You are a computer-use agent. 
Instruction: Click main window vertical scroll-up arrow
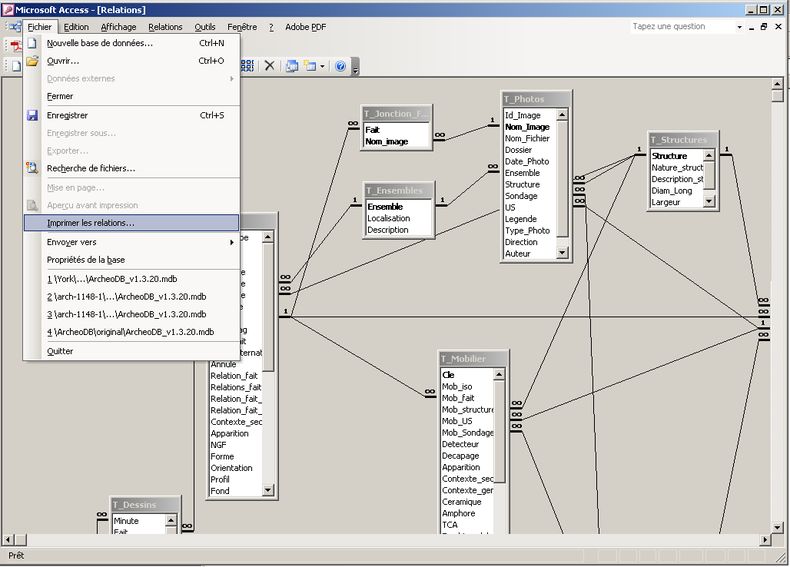(x=777, y=84)
